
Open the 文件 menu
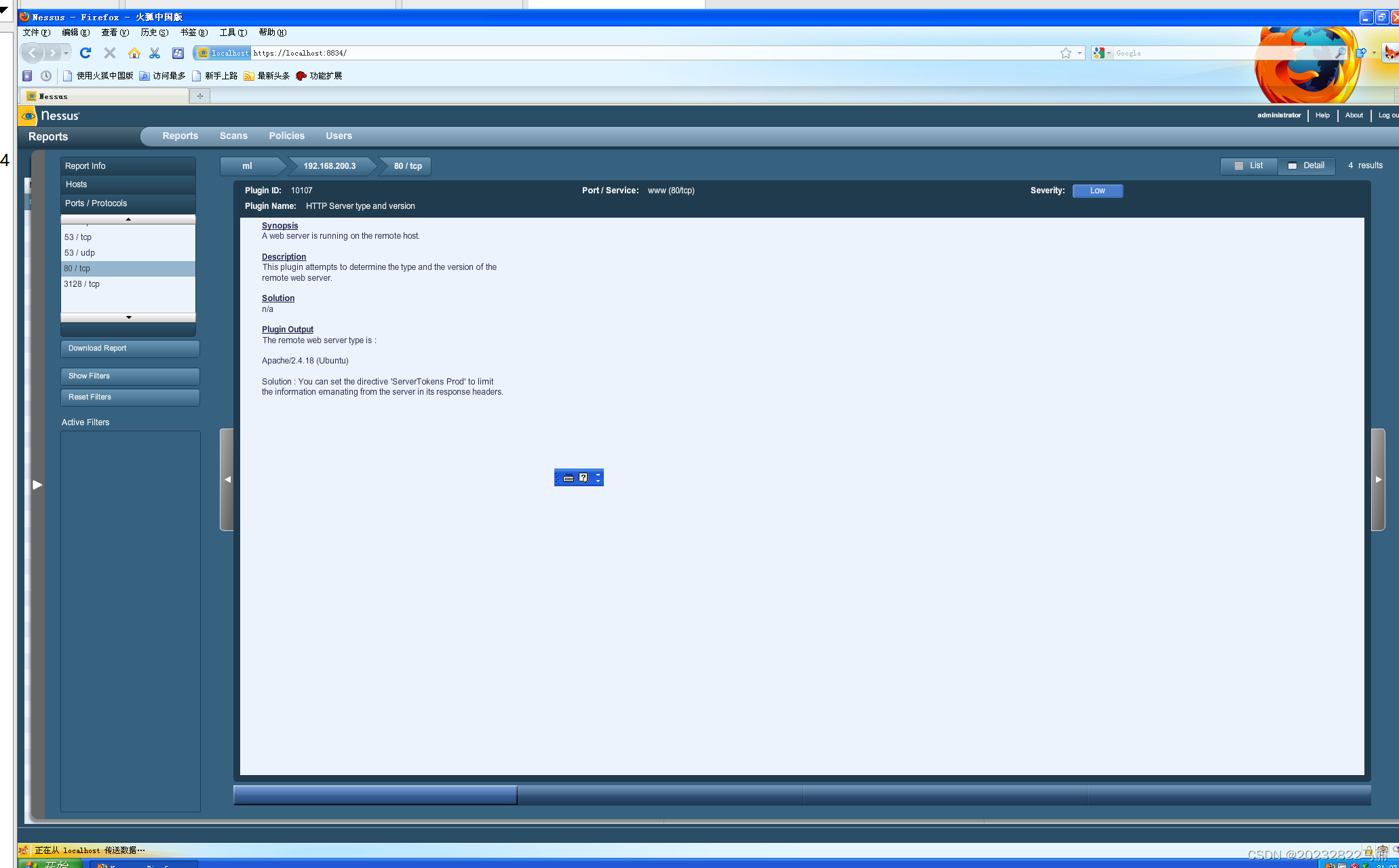[x=36, y=33]
